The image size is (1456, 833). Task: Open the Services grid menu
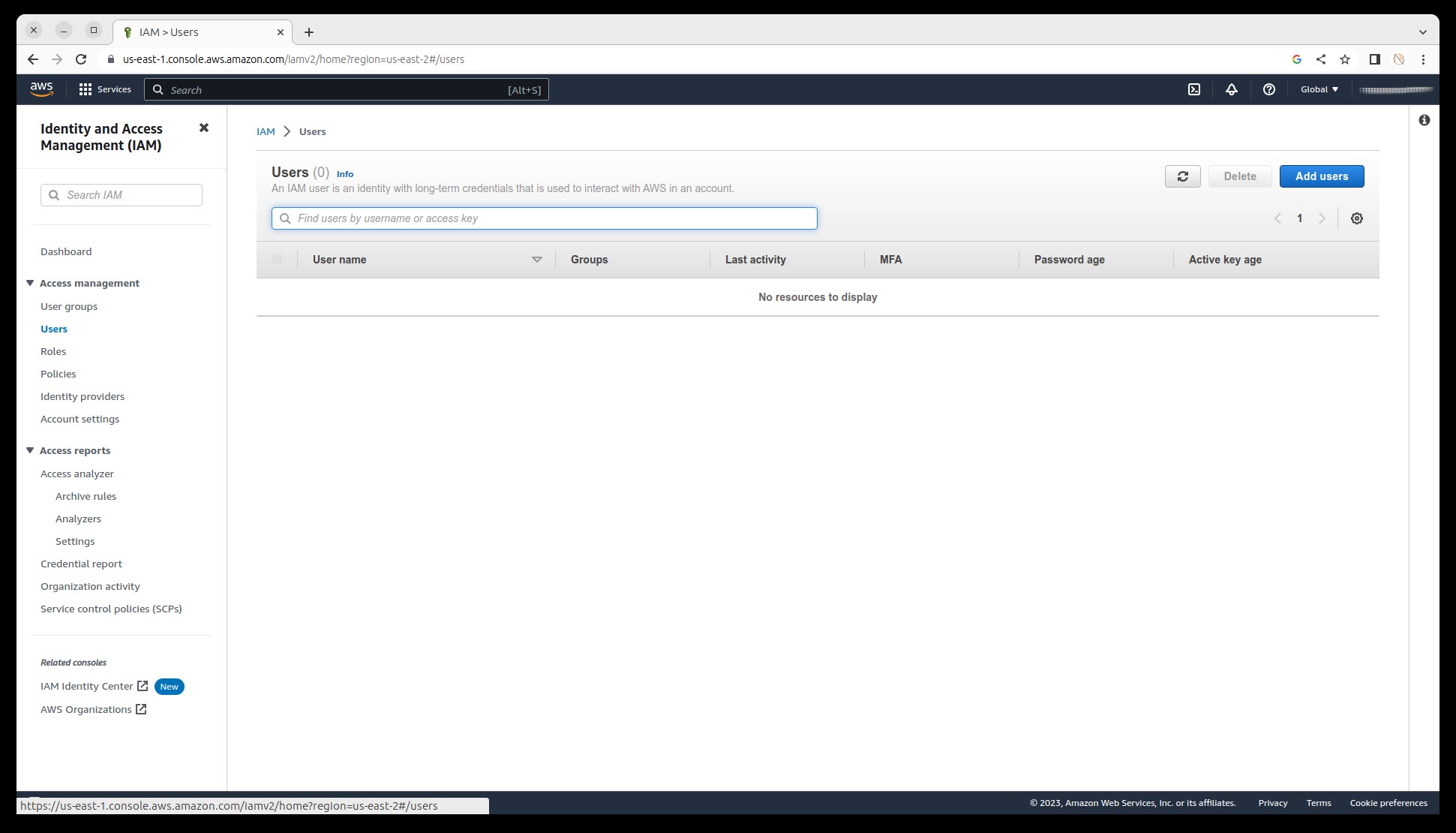(x=105, y=89)
